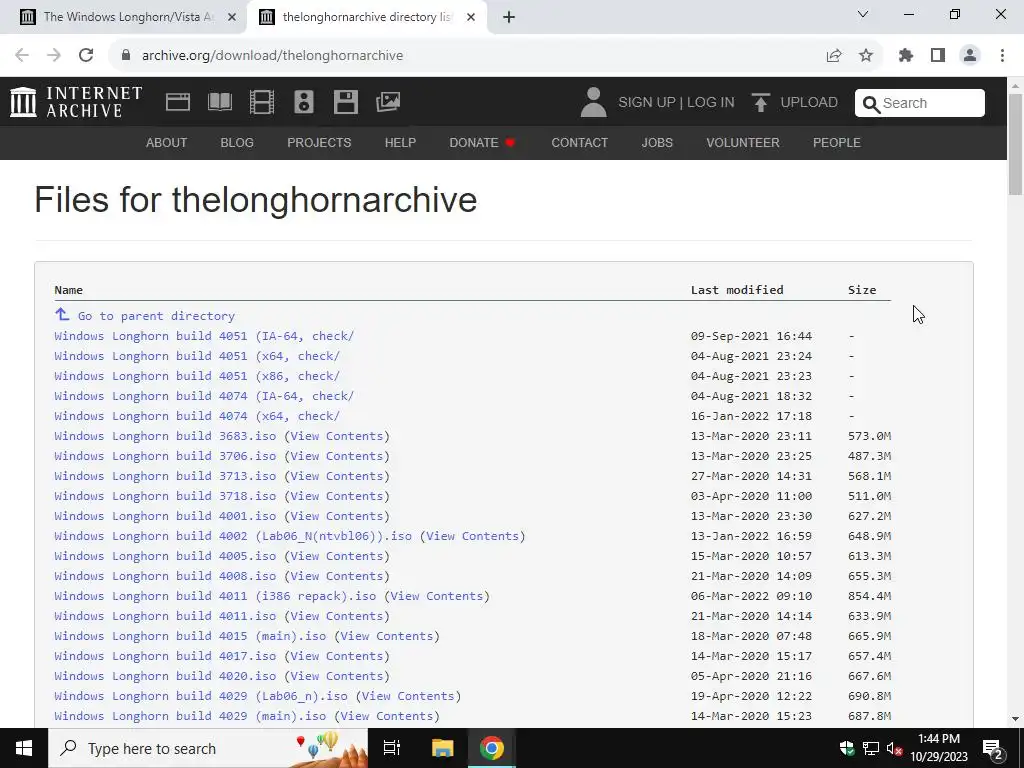Download Windows Longhorn build 4020.iso
The width and height of the screenshot is (1024, 768).
[165, 676]
